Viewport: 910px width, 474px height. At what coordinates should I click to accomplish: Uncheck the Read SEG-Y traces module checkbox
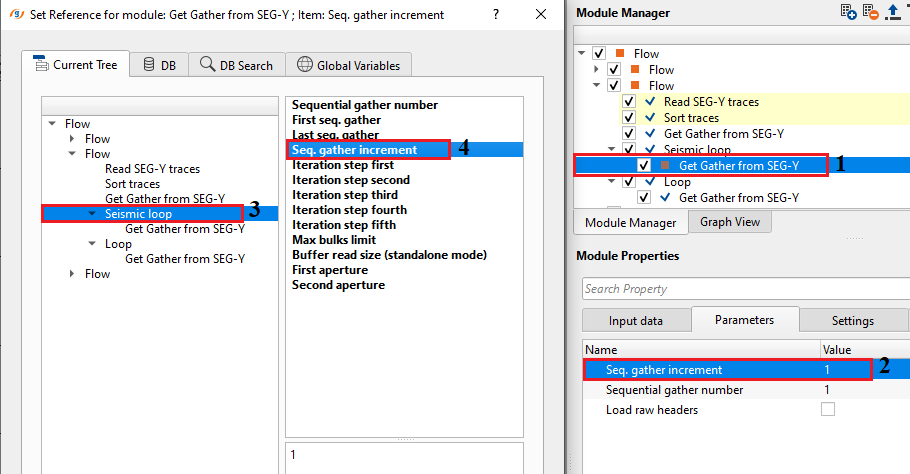coord(629,102)
